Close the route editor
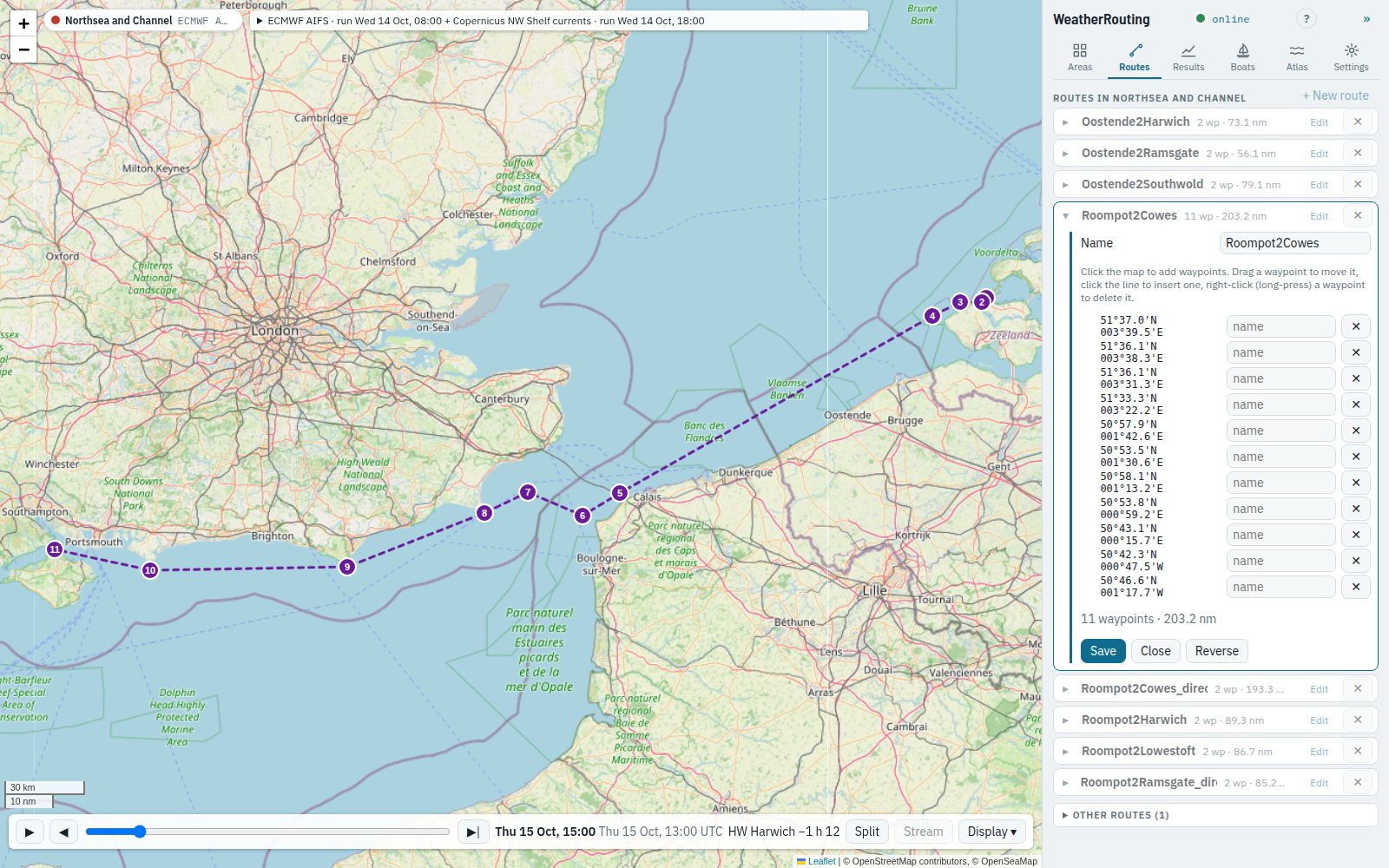The height and width of the screenshot is (868, 1389). click(1155, 651)
